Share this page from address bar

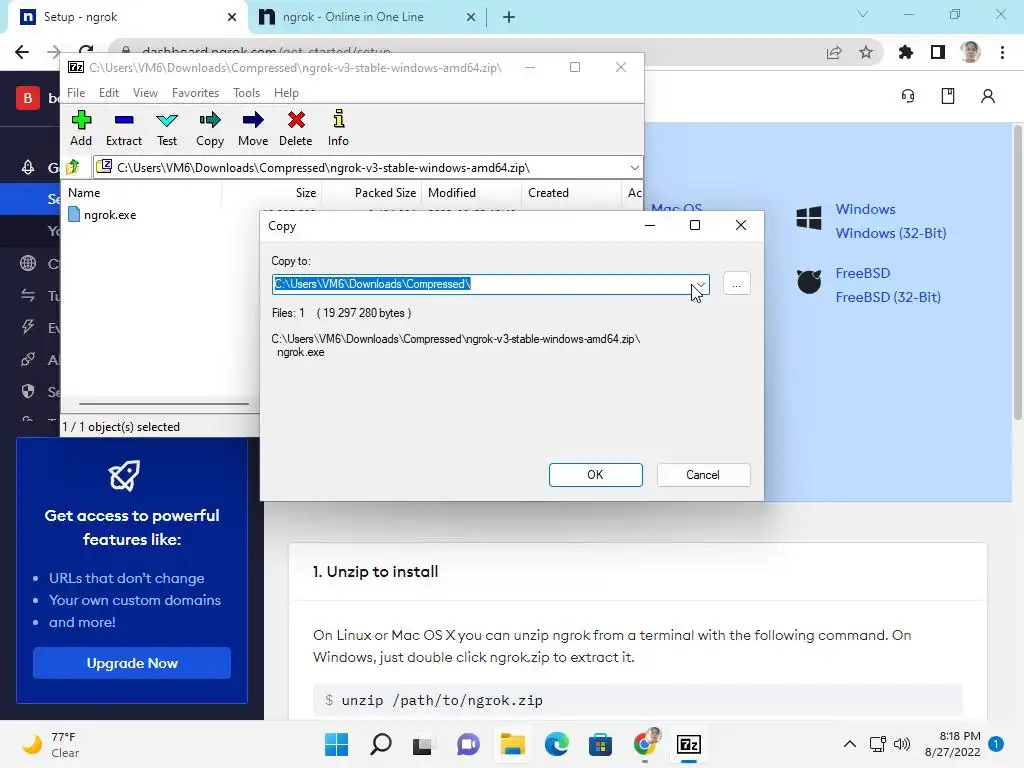[x=834, y=52]
